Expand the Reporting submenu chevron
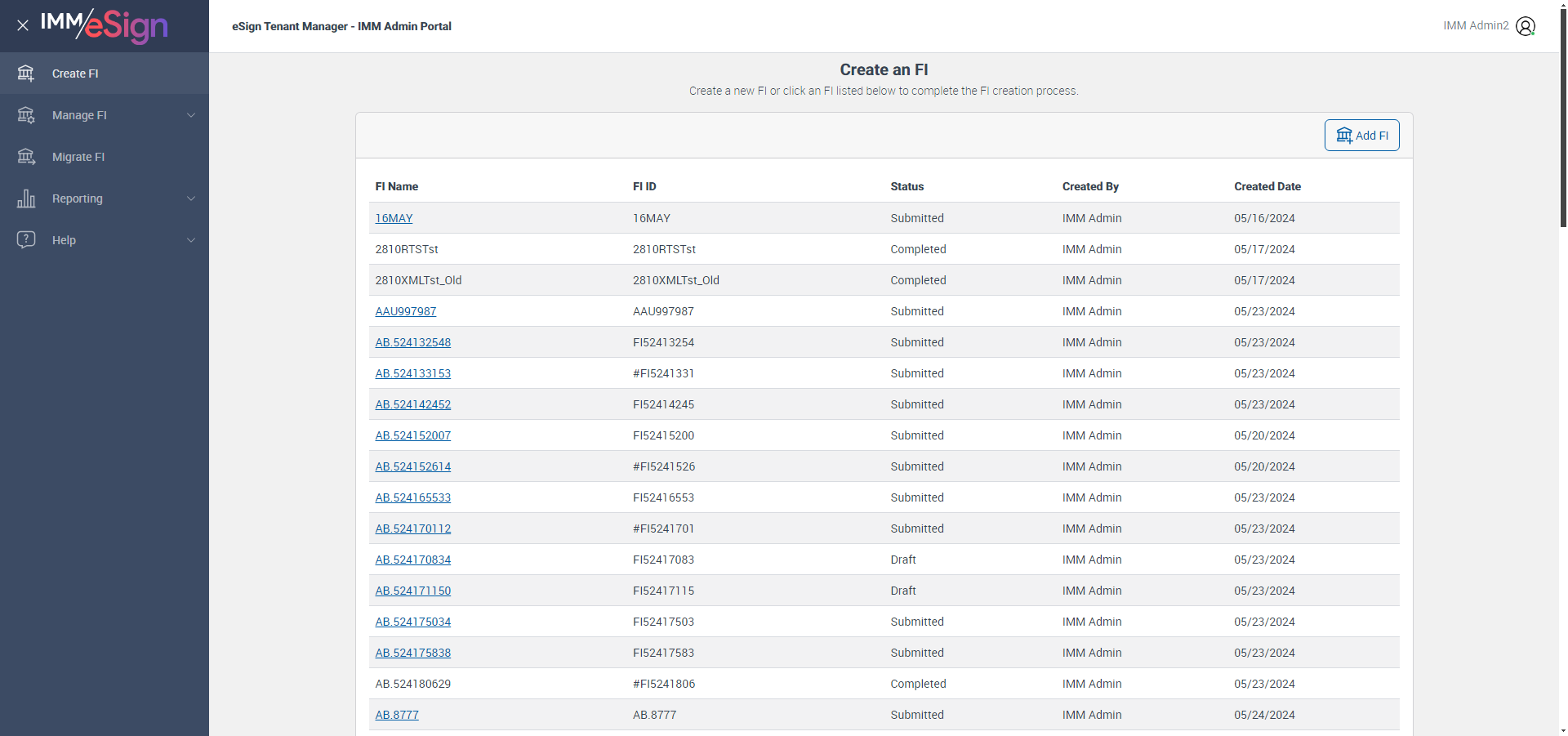 [191, 198]
